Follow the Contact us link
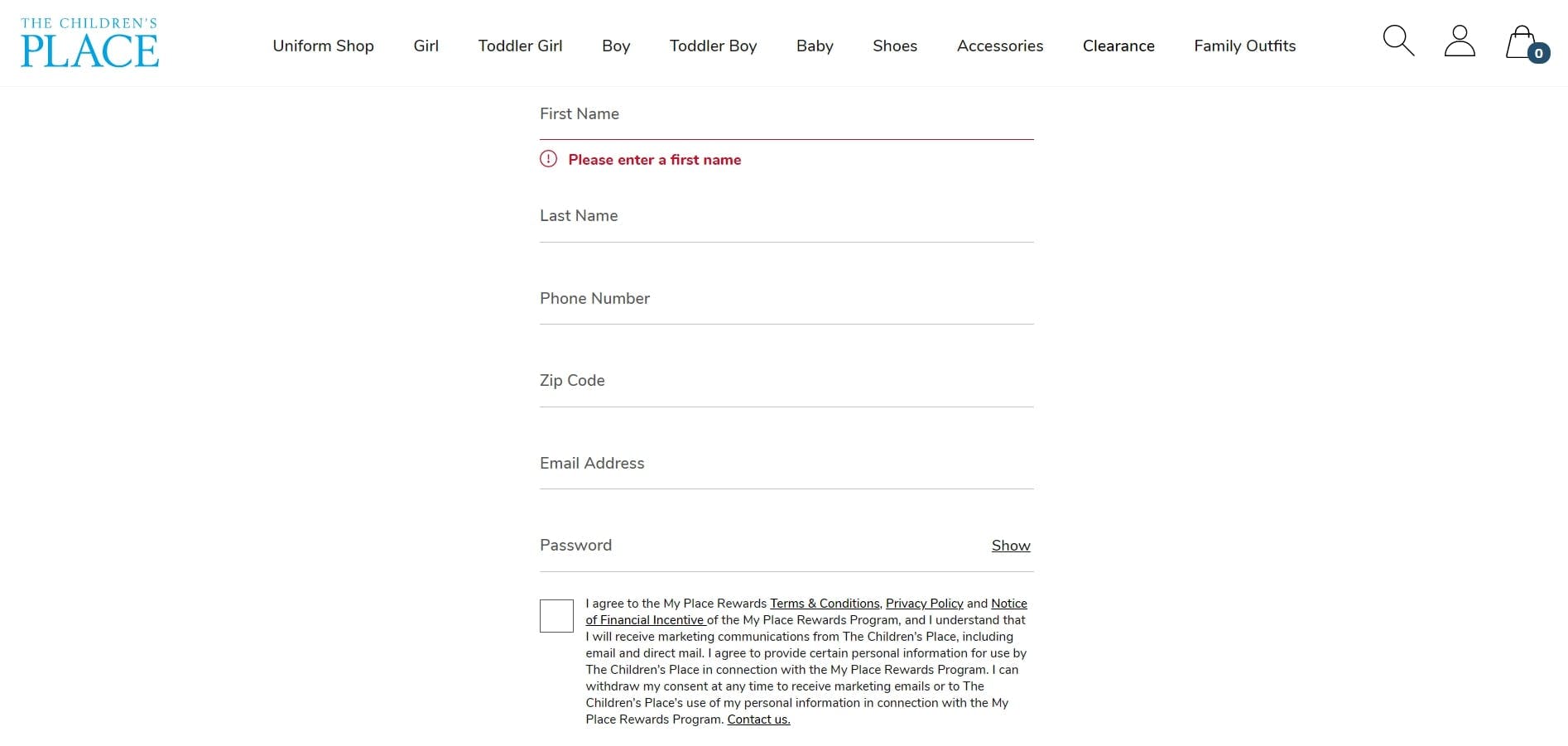Viewport: 1568px width, 746px height. point(758,720)
